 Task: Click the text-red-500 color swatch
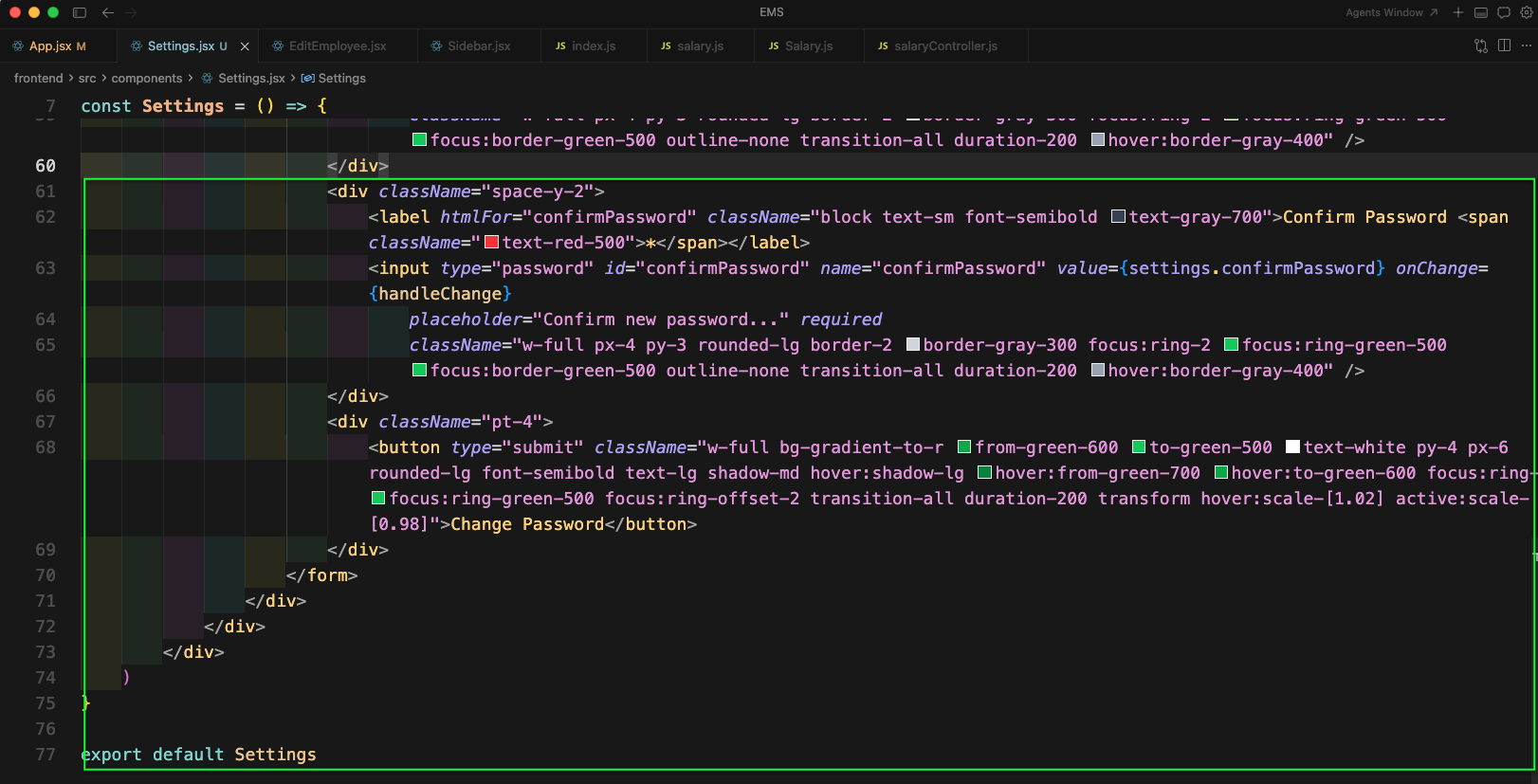click(x=491, y=243)
